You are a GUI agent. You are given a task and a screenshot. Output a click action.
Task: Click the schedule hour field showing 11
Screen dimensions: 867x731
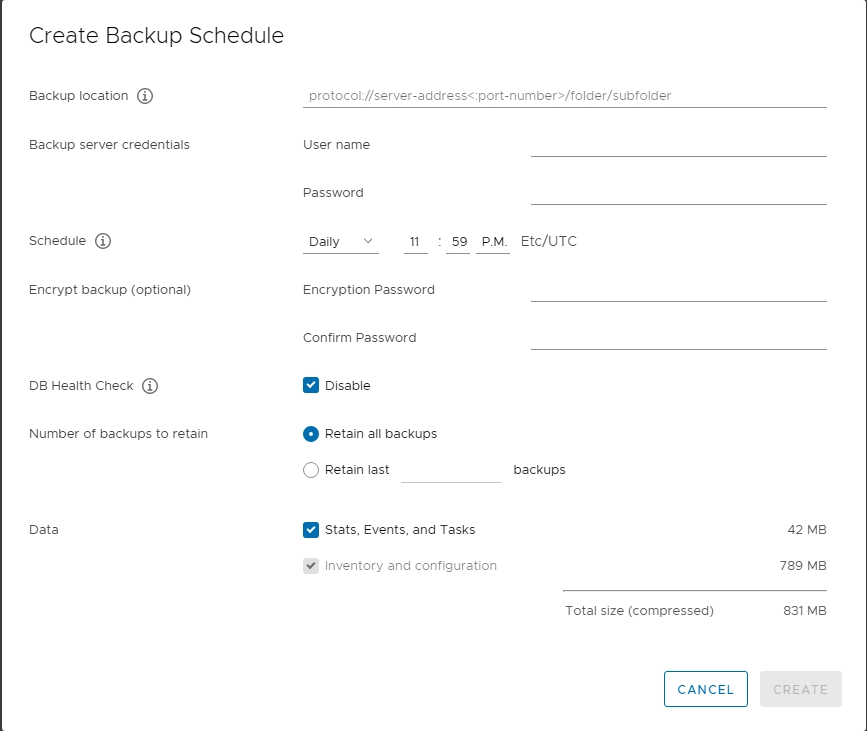416,242
